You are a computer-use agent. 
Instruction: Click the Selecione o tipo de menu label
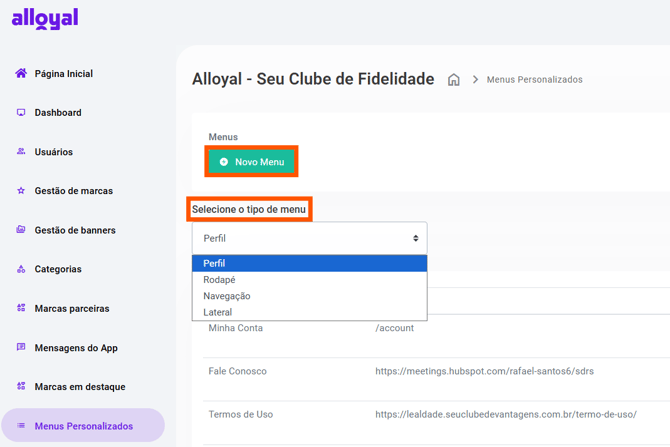pyautogui.click(x=249, y=209)
